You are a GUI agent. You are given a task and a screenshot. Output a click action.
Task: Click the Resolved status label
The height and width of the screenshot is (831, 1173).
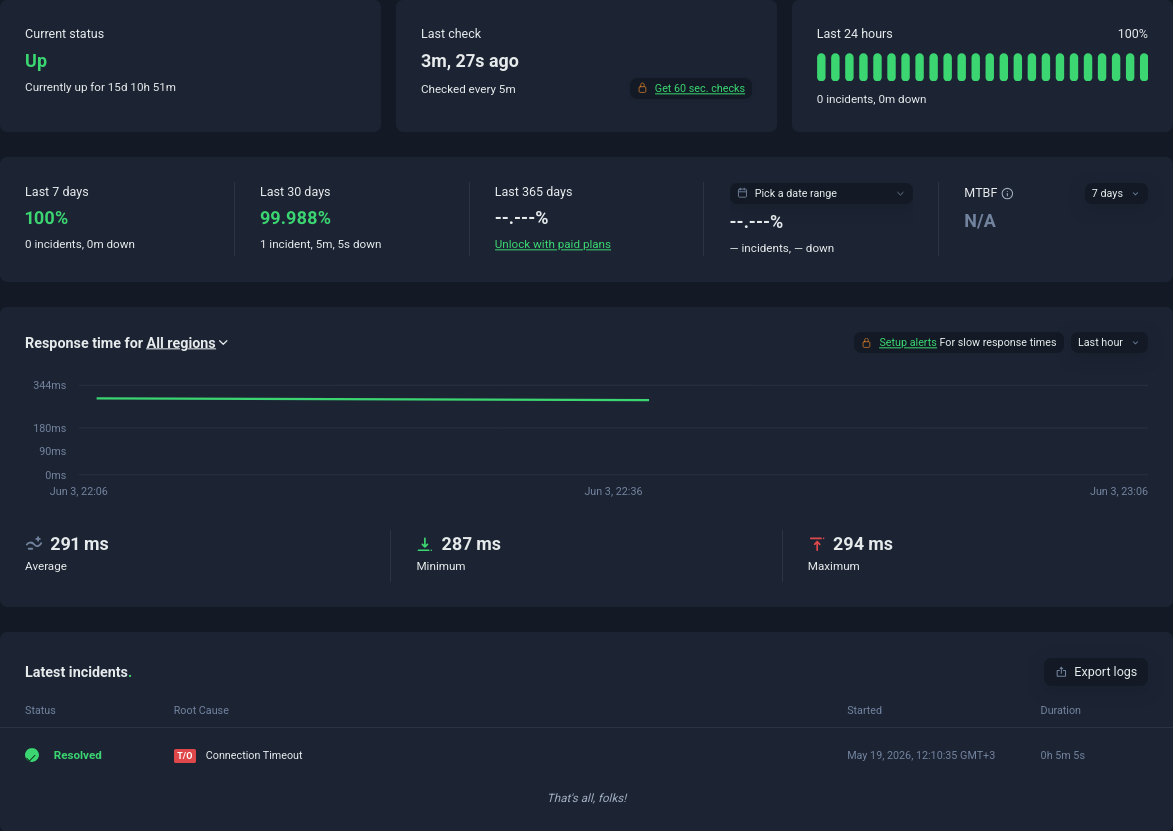point(77,755)
